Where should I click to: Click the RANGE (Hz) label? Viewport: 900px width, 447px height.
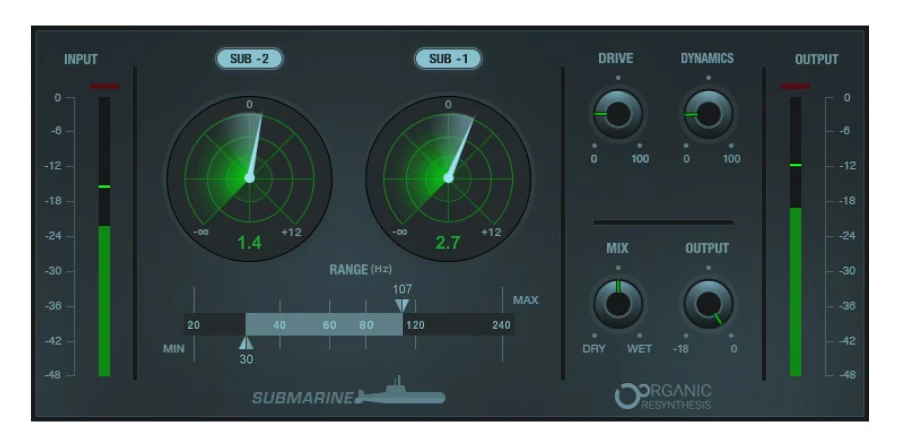pyautogui.click(x=360, y=270)
